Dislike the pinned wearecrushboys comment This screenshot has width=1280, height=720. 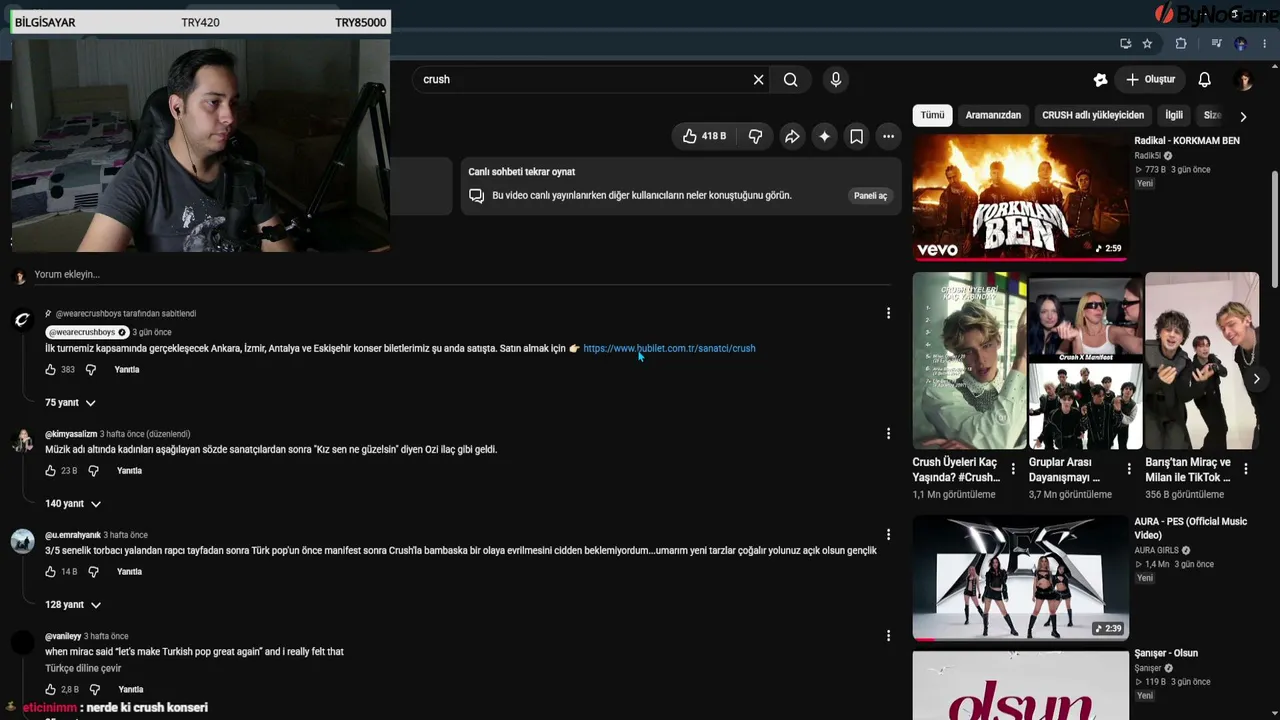pyautogui.click(x=91, y=370)
